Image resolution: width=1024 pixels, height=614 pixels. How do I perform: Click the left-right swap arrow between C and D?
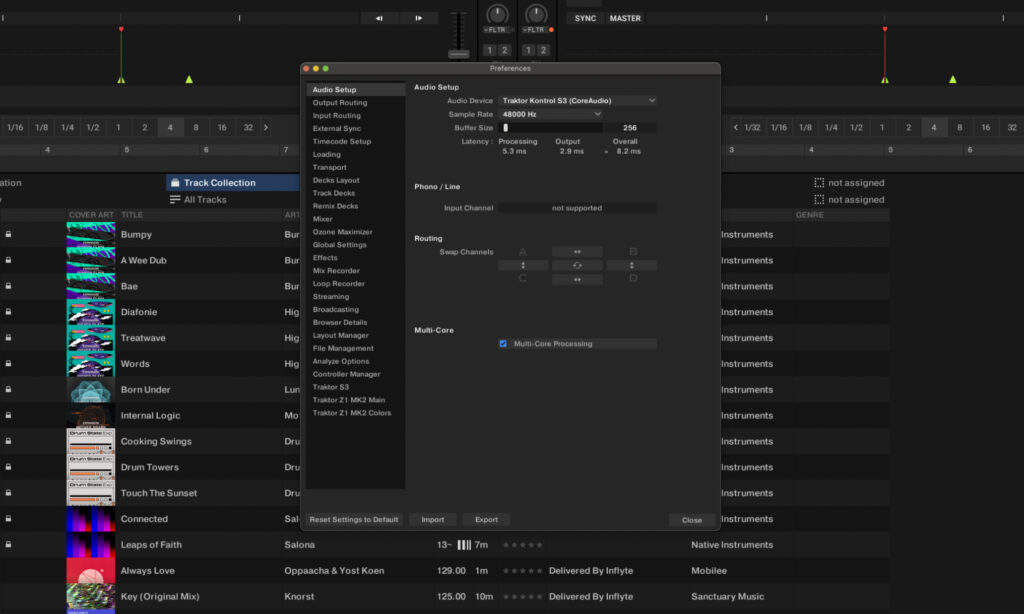point(577,280)
